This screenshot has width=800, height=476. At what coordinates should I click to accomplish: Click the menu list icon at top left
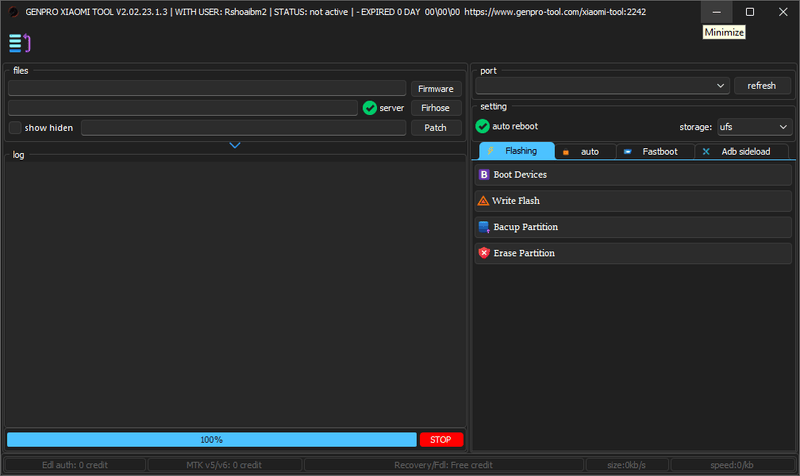pyautogui.click(x=20, y=43)
